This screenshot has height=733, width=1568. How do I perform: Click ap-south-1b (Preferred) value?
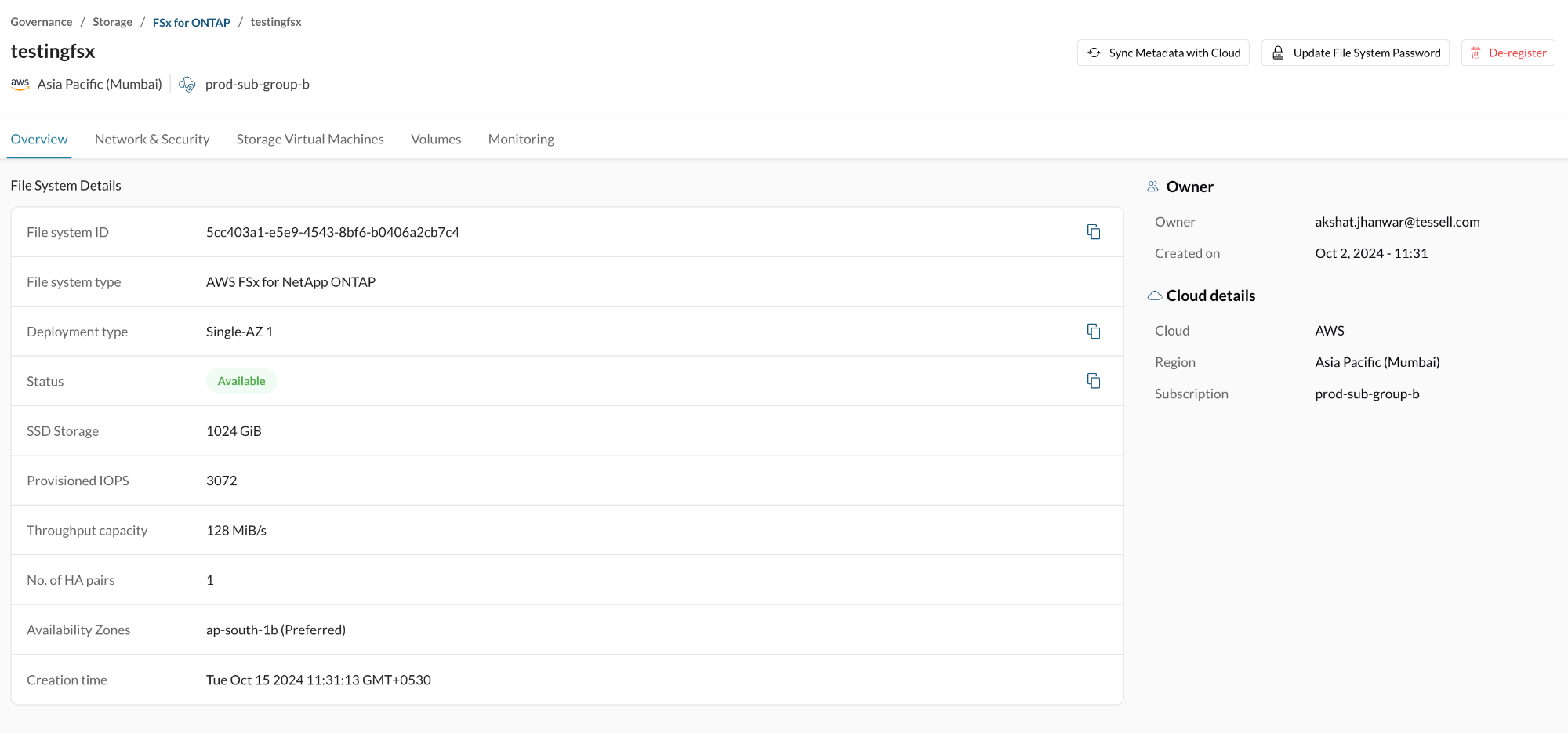(276, 630)
